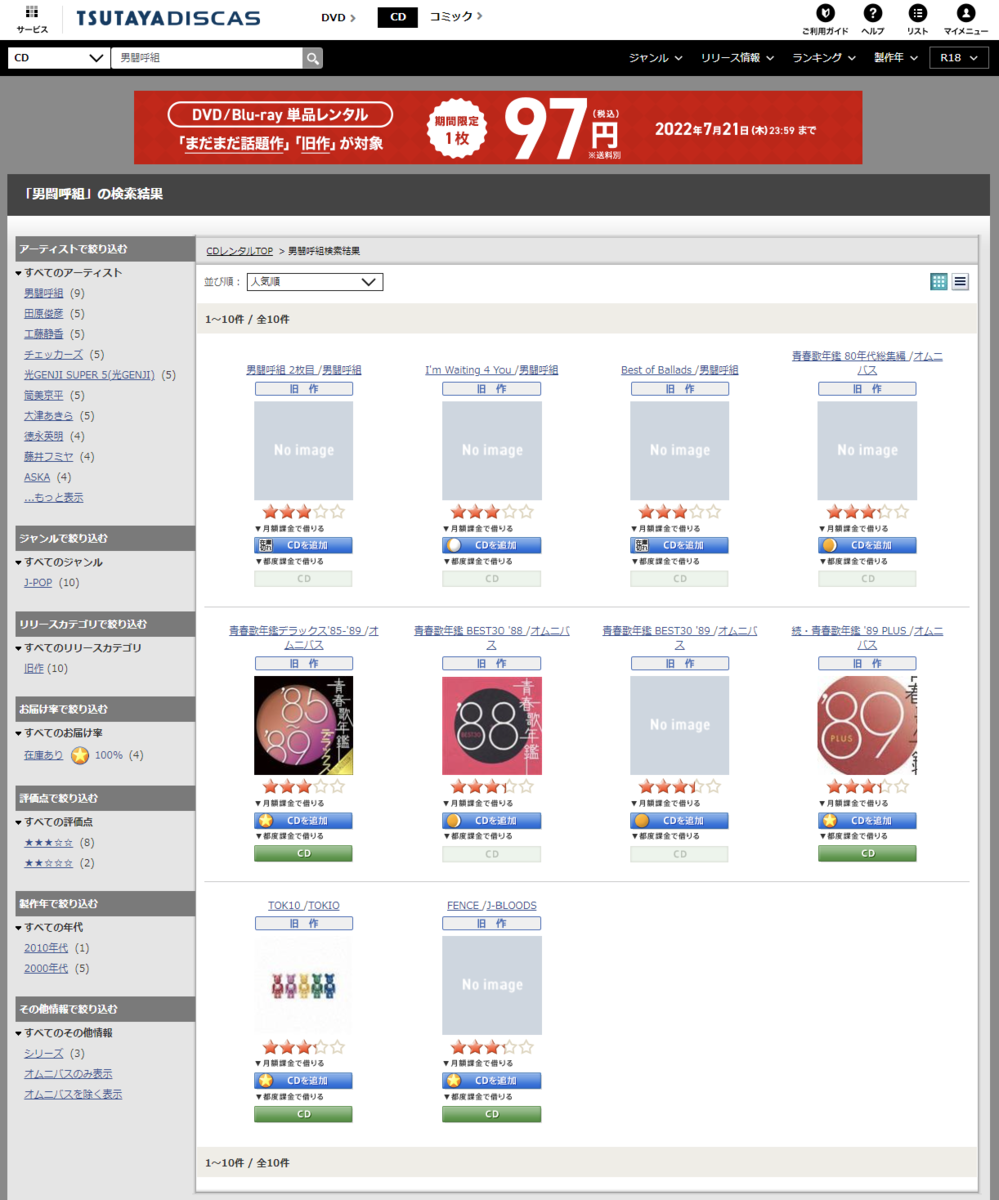Add 青春歌年鑑 BEST30 '88 with CDを追加
Viewport: 999px width, 1200px height.
click(x=491, y=821)
